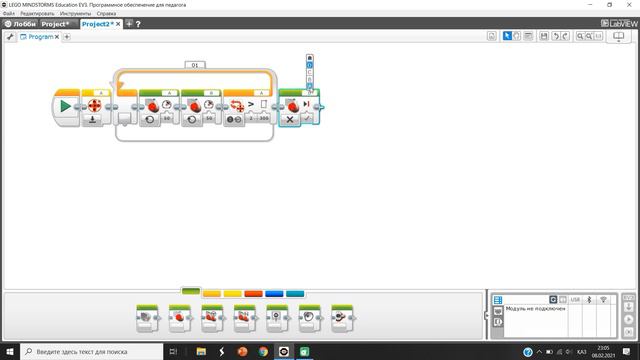The width and height of the screenshot is (640, 360).
Task: Close the Project2* tab
Action: [118, 24]
